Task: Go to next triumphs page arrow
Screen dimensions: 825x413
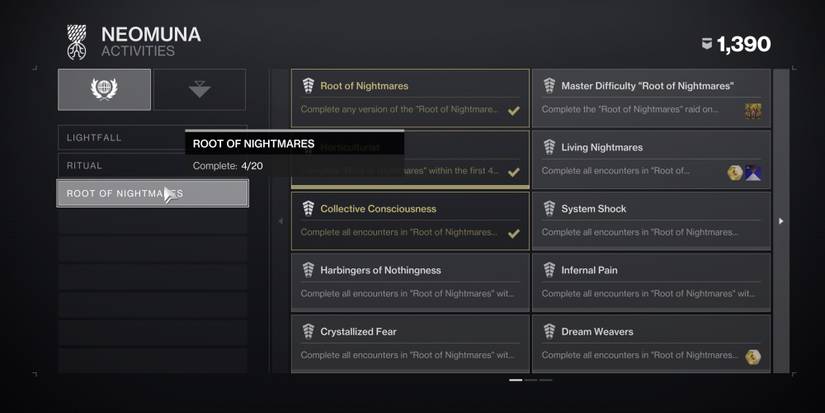Action: [781, 221]
